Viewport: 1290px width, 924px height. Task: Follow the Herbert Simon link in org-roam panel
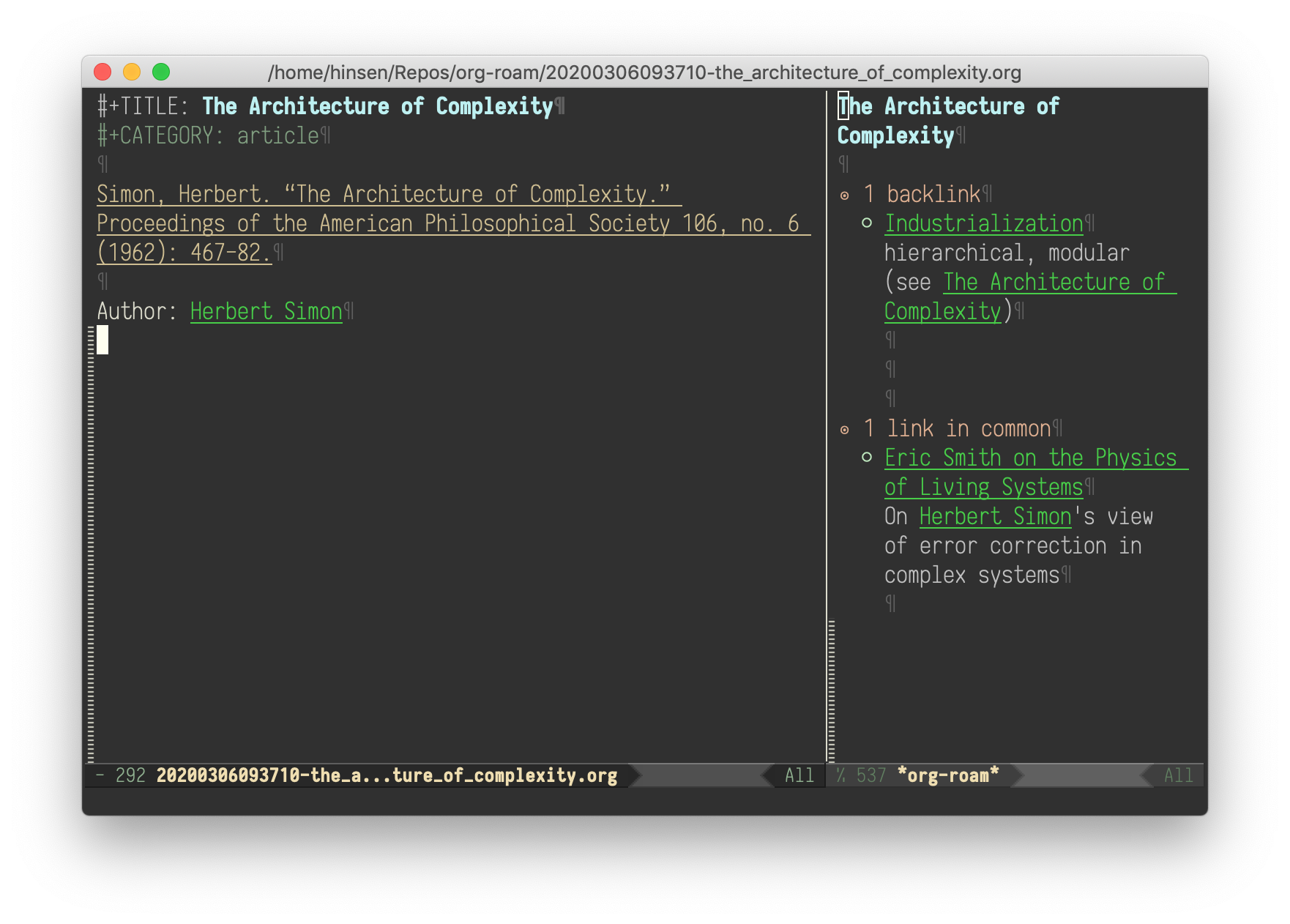pos(994,516)
